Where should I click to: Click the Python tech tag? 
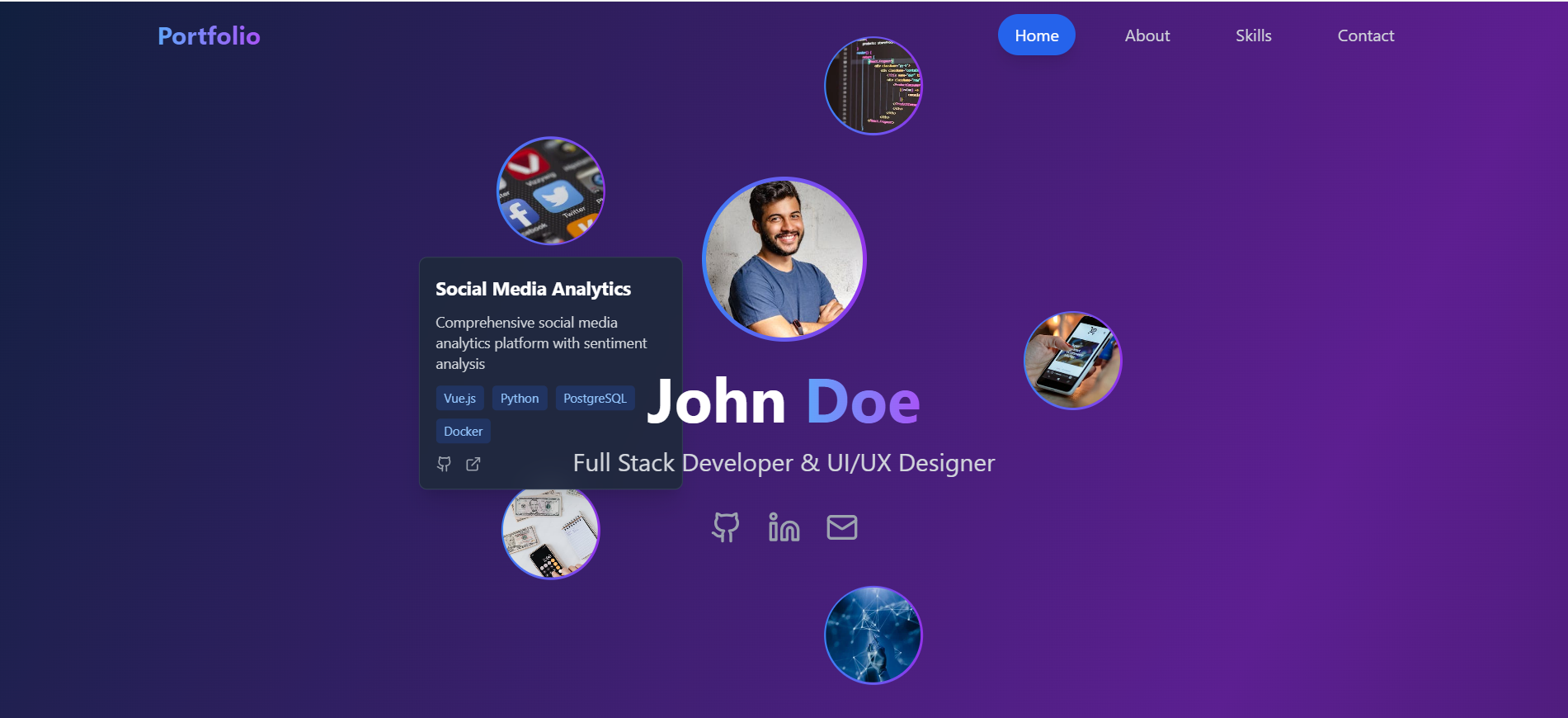[x=519, y=398]
